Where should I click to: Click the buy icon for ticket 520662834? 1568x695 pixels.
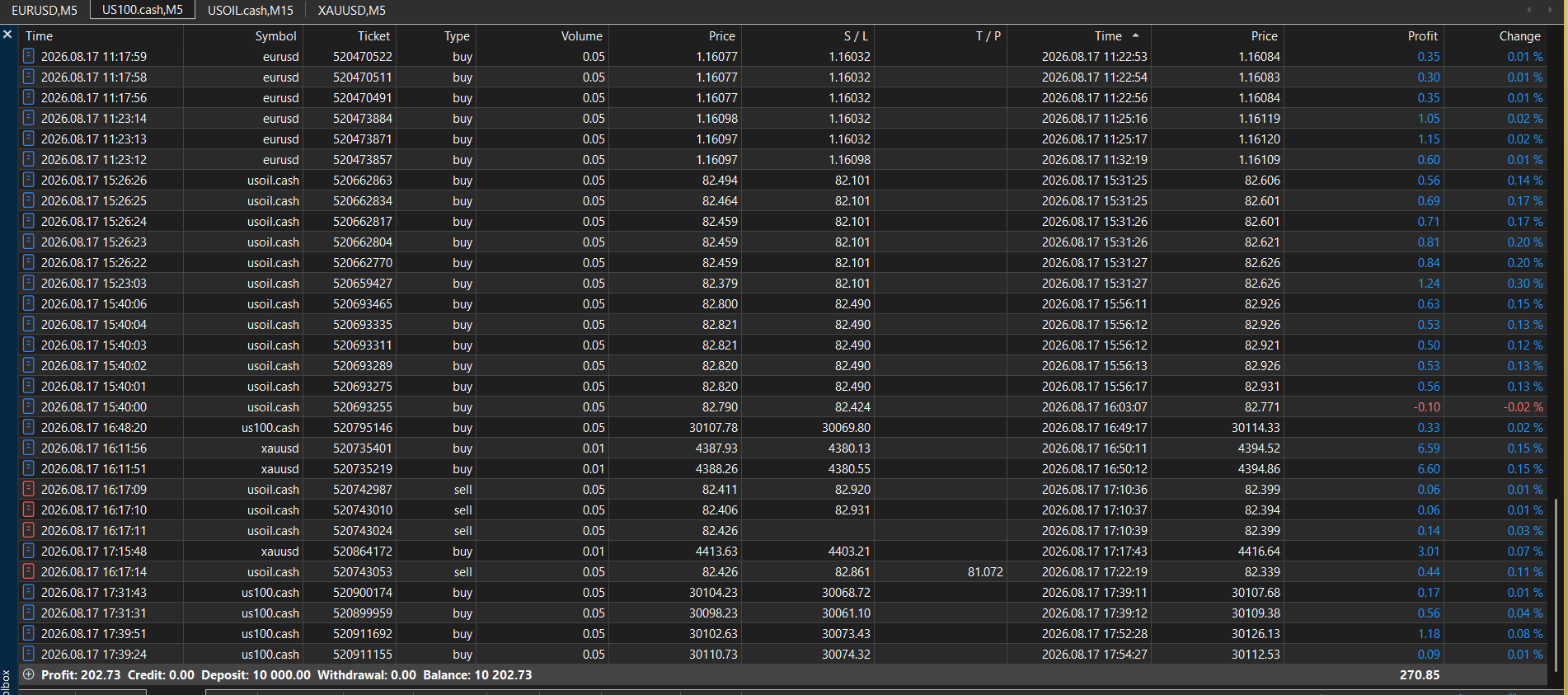[29, 200]
